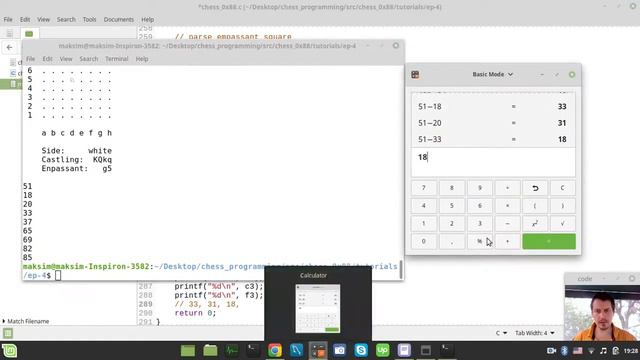640x360 pixels.
Task: Click digit 5 on the calculator keypad
Action: click(x=452, y=206)
